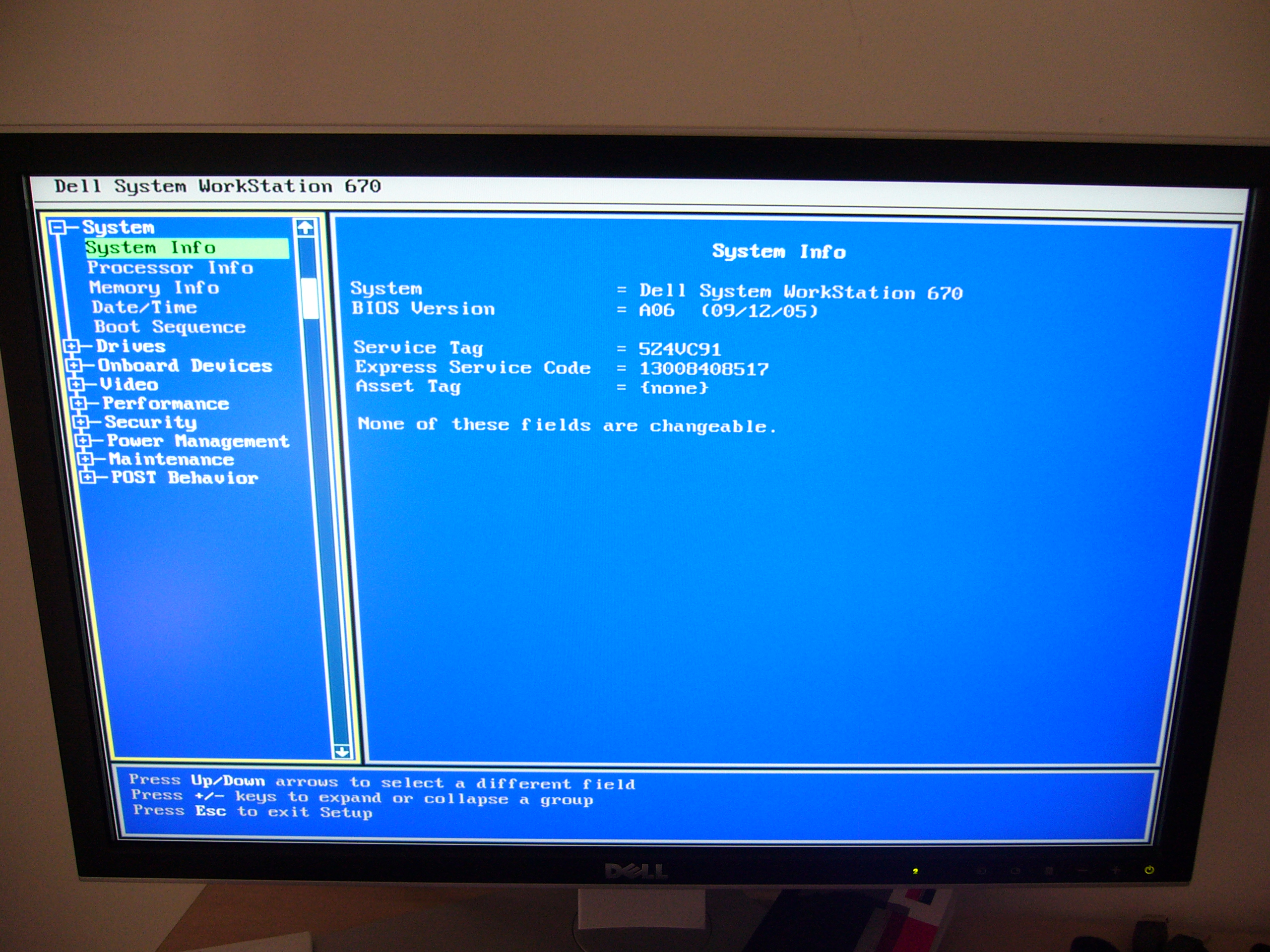The image size is (1270, 952).
Task: Click the Service Tag field label
Action: coord(419,348)
